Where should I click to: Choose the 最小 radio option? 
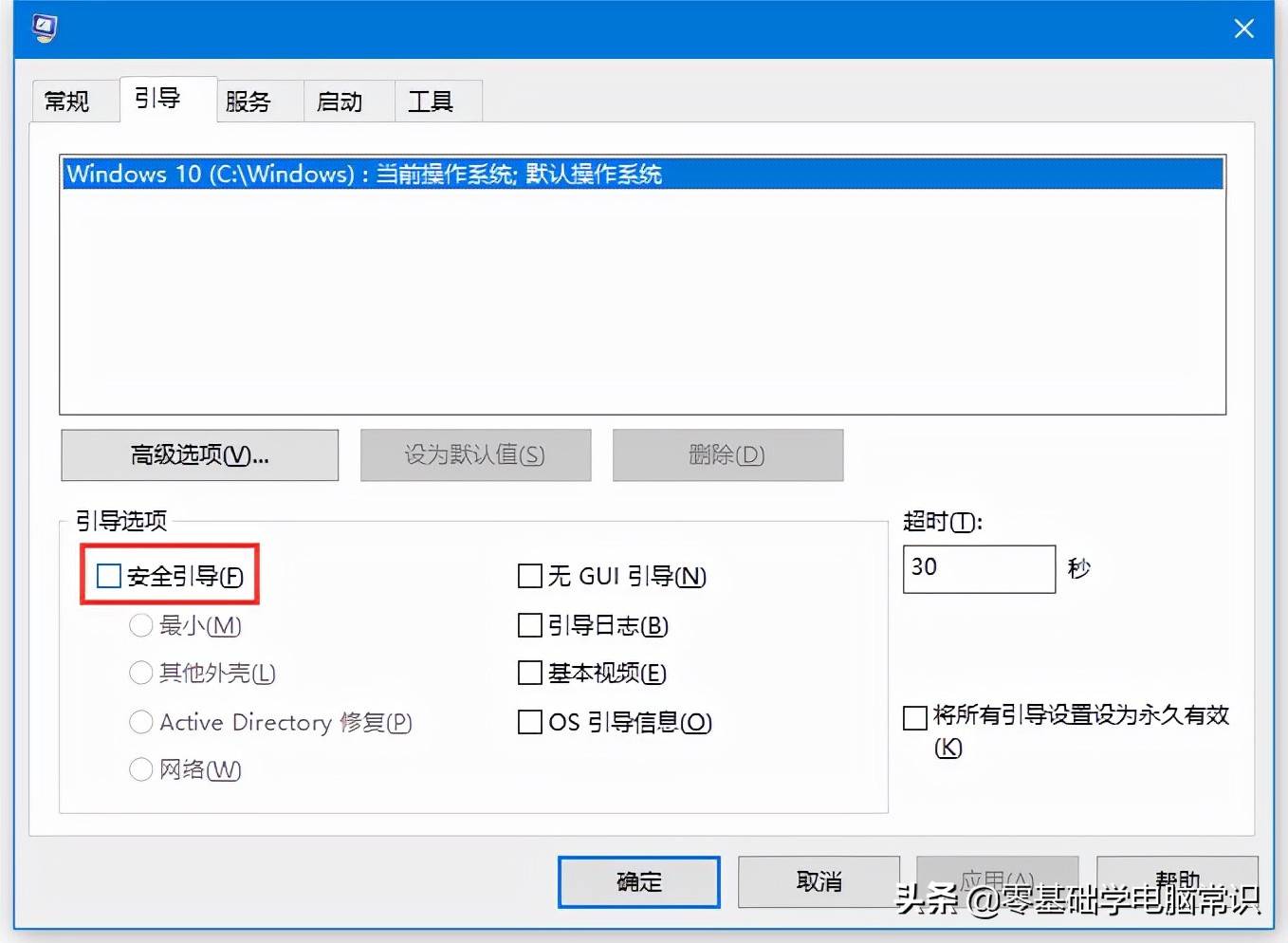(140, 625)
